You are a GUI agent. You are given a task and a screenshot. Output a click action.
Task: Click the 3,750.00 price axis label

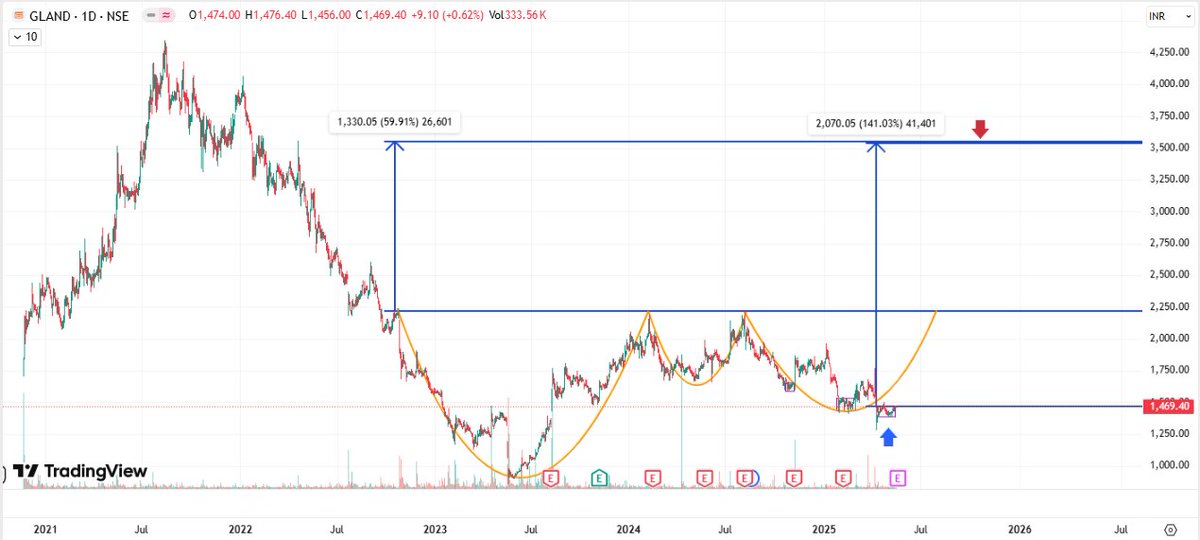(1169, 116)
